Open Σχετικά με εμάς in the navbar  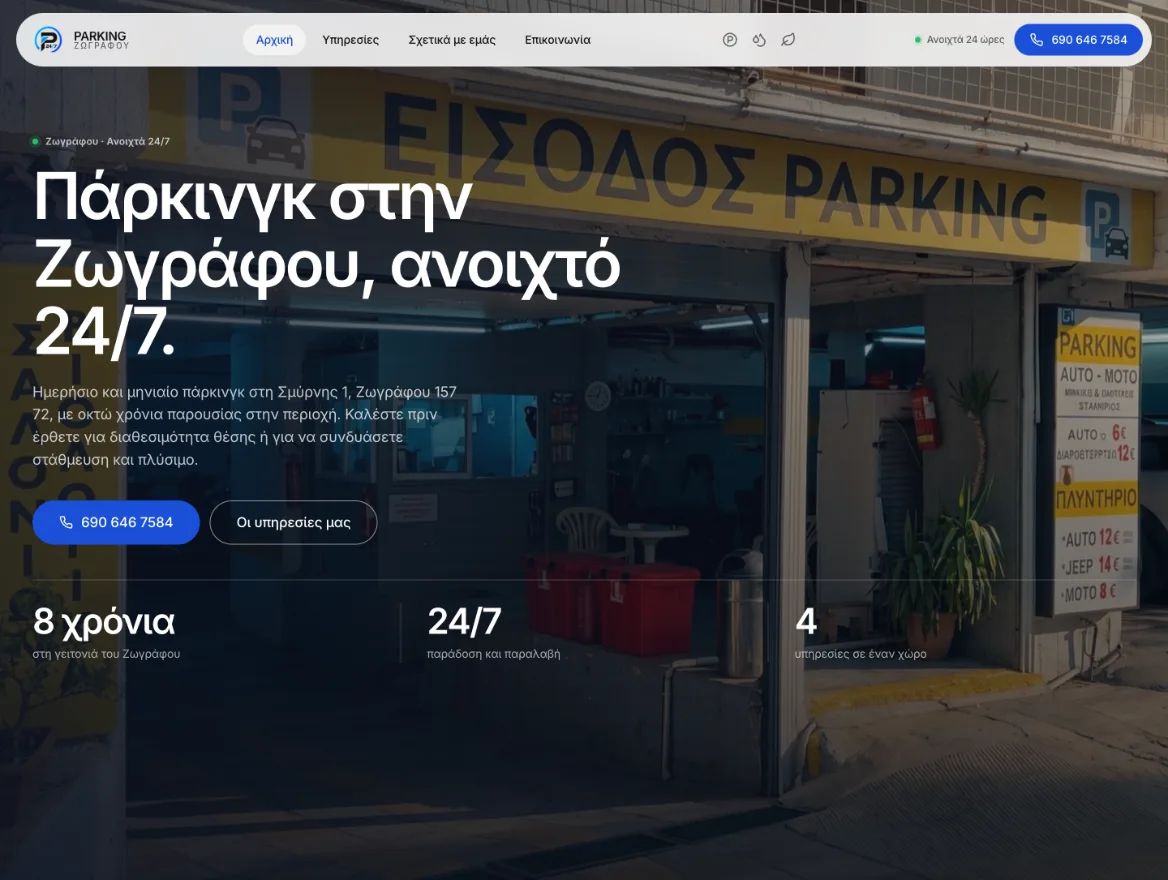(x=451, y=40)
